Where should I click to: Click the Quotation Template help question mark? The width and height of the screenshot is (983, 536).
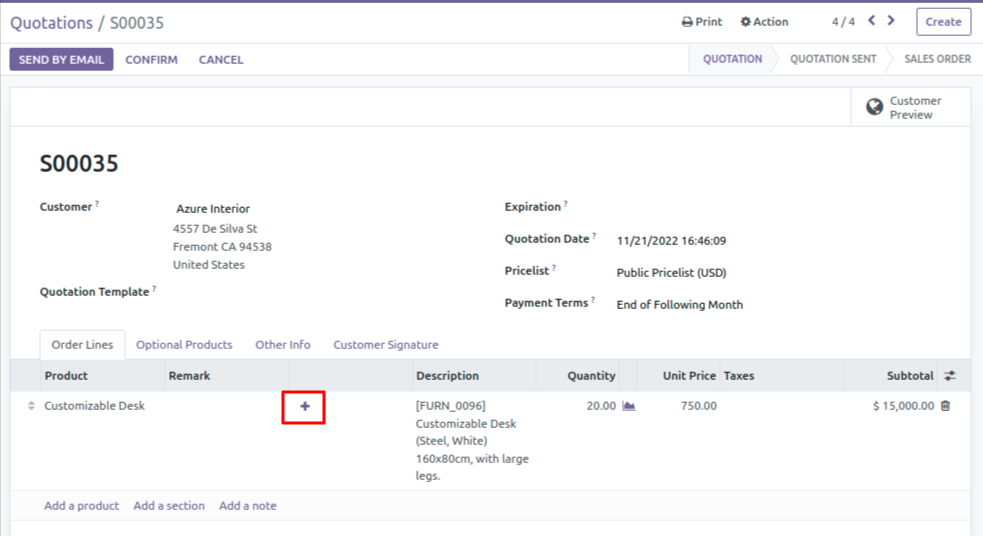tap(154, 288)
